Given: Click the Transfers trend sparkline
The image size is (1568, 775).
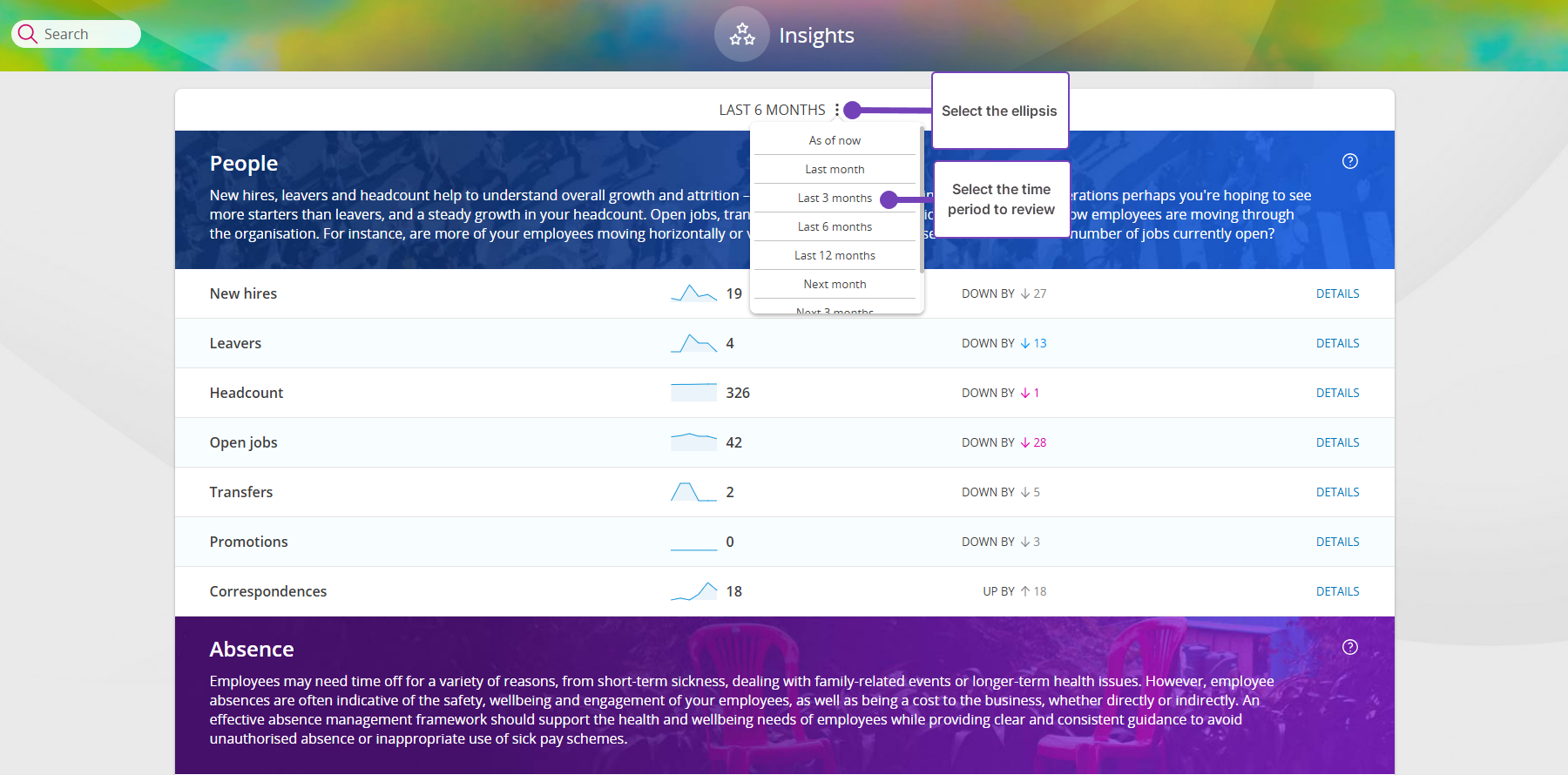Looking at the screenshot, I should coord(693,492).
